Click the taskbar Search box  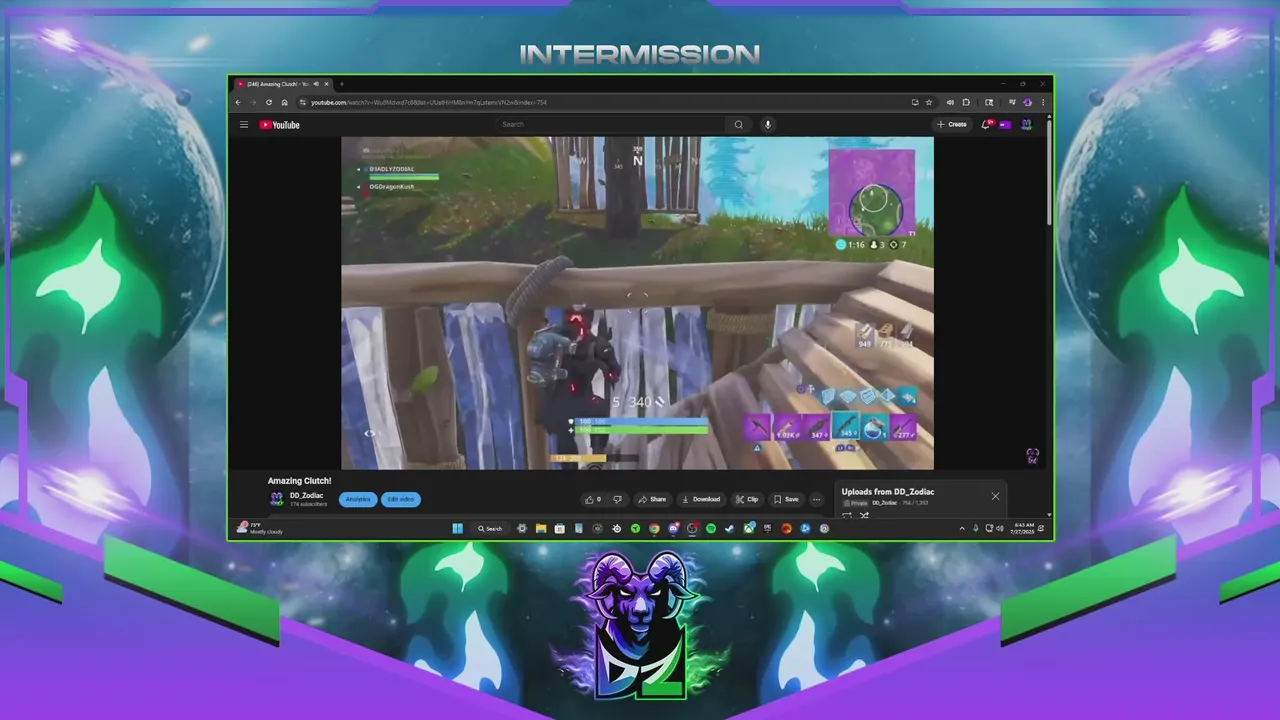490,529
